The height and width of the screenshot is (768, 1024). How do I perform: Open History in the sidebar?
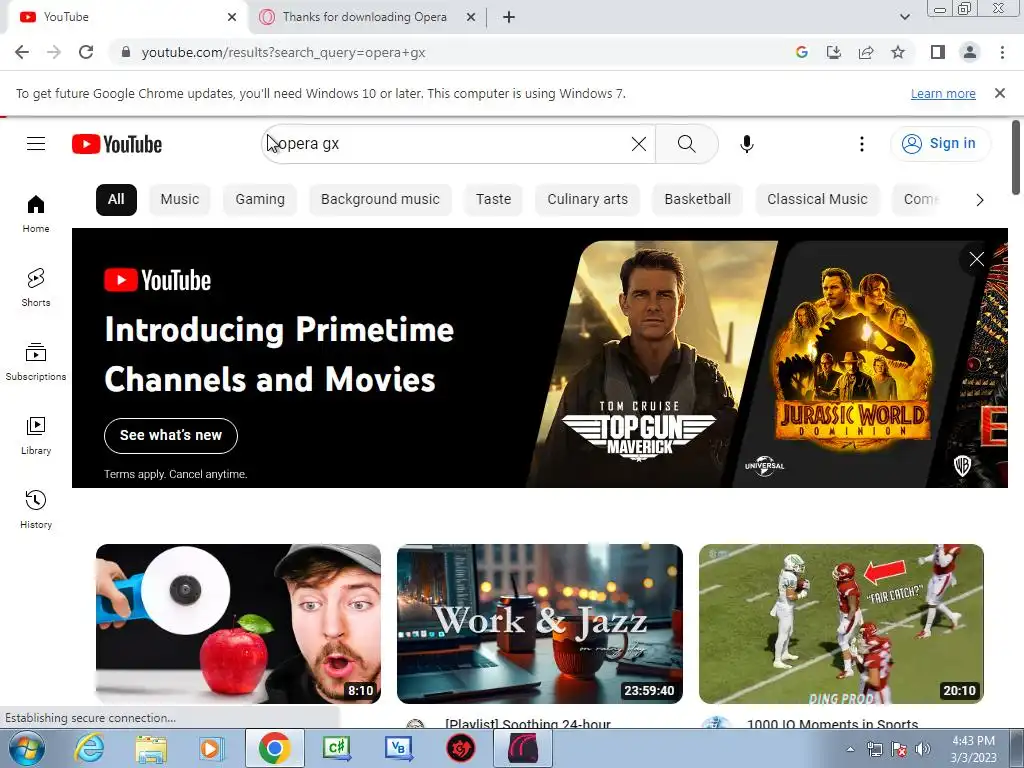36,509
